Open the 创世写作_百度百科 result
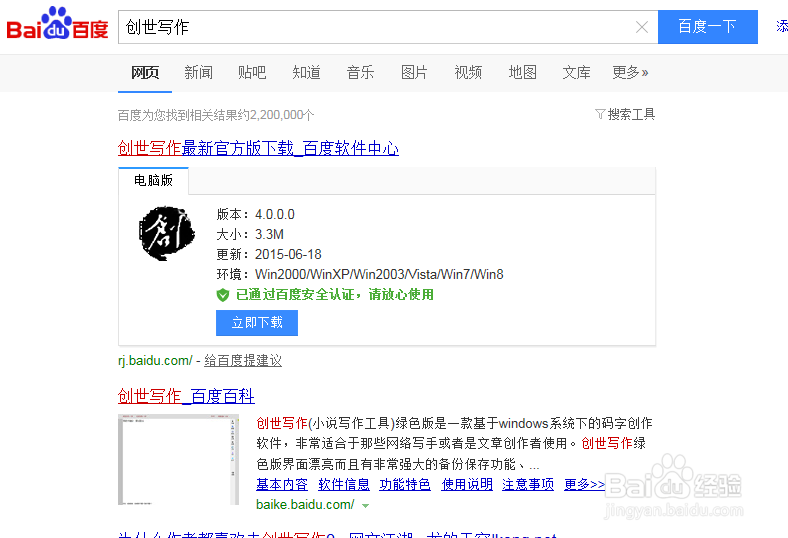This screenshot has height=538, width=788. [x=186, y=396]
